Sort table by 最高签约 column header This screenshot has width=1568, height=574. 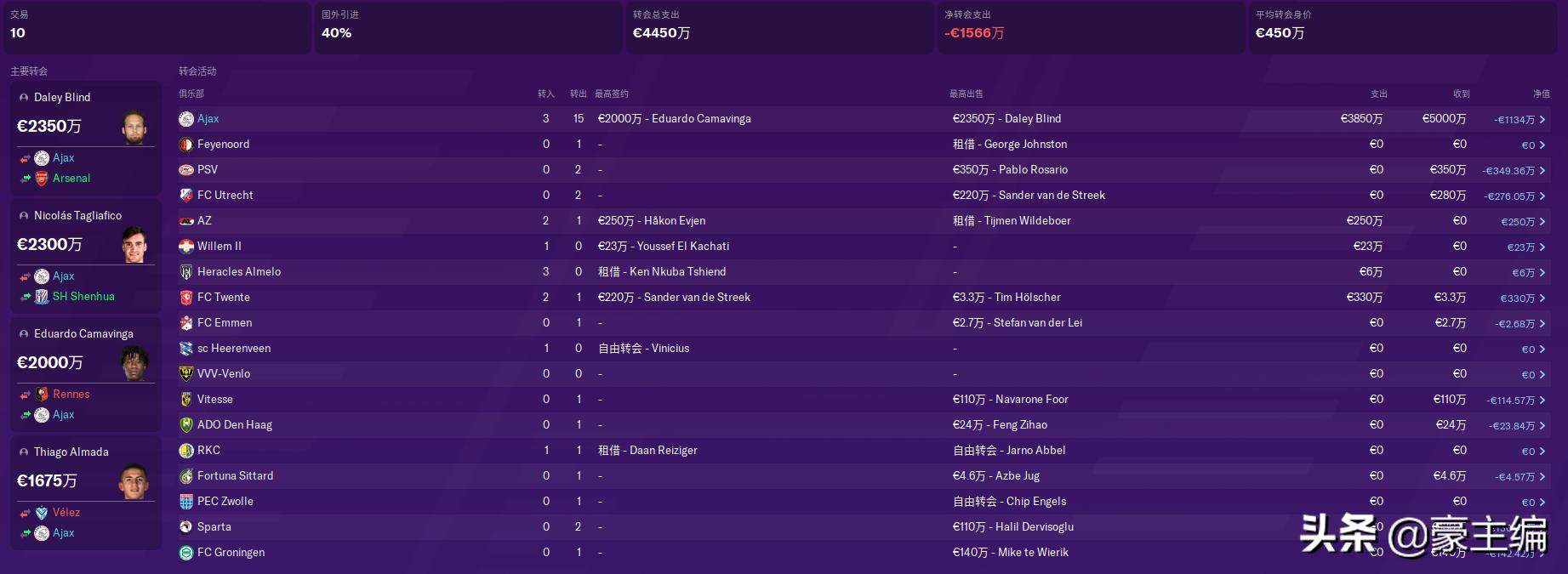pyautogui.click(x=612, y=94)
